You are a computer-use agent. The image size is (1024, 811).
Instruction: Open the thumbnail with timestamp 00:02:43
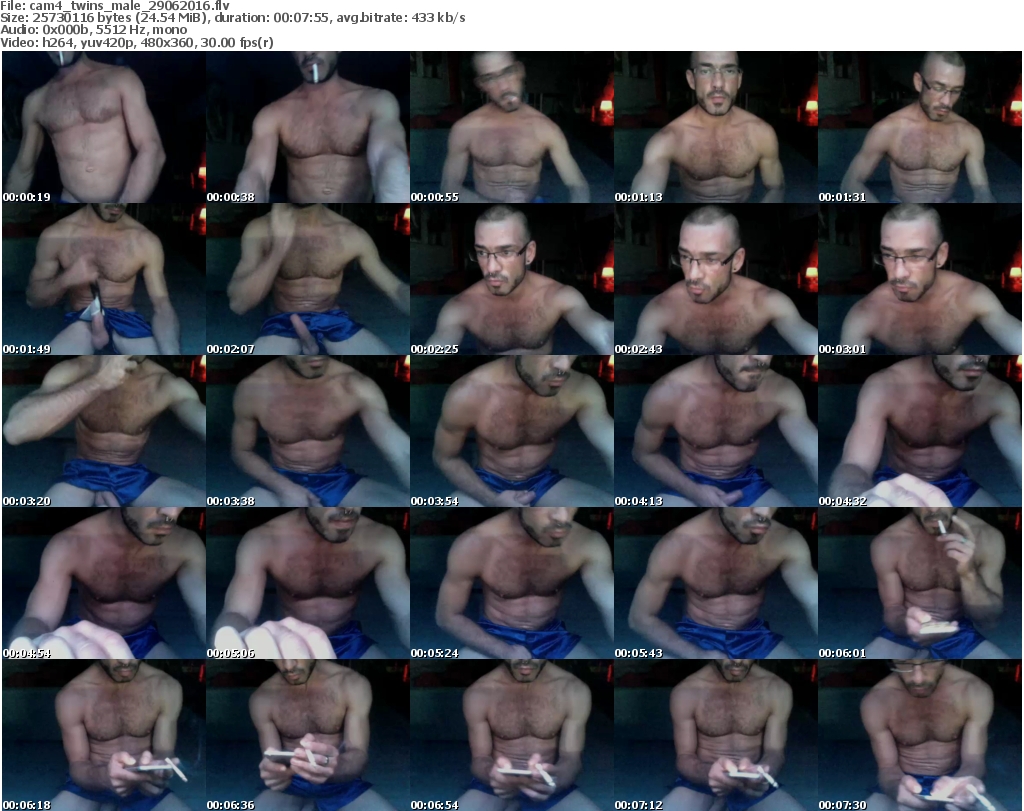click(x=716, y=279)
